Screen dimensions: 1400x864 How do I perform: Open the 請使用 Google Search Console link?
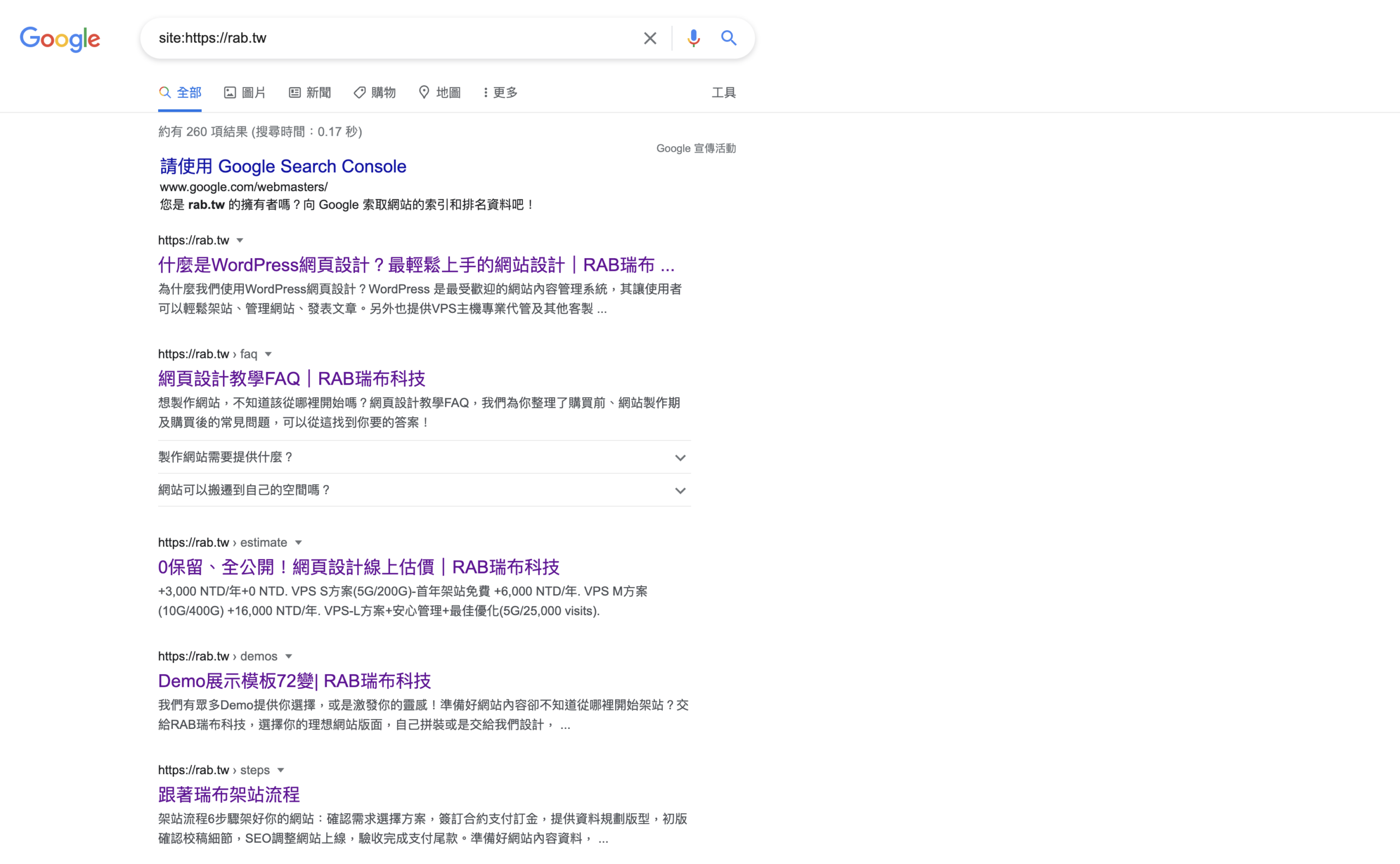click(283, 166)
